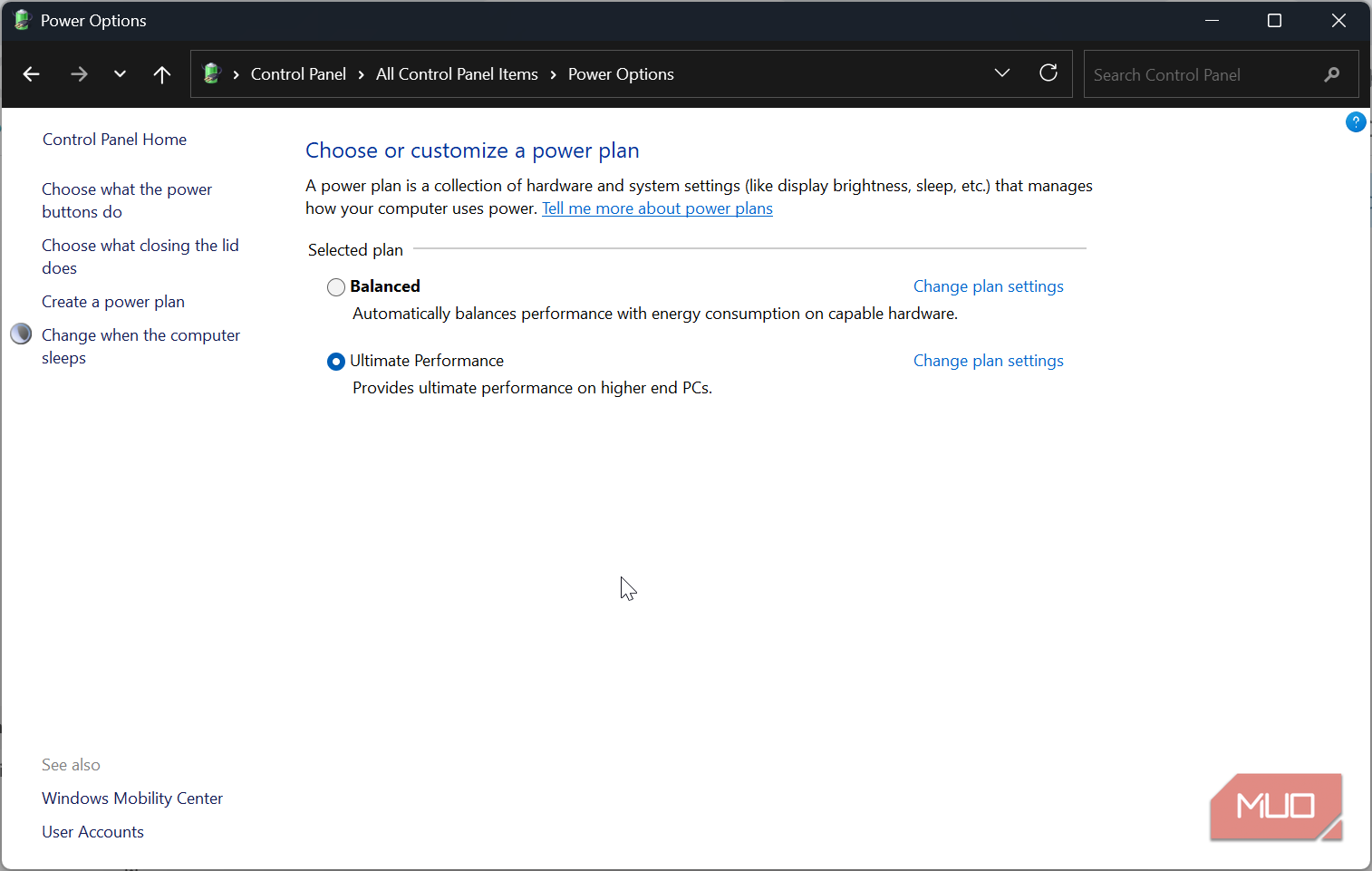Click 'Provides ultimate performance on higher end PCs.' text
This screenshot has width=1372, height=871.
coord(533,388)
